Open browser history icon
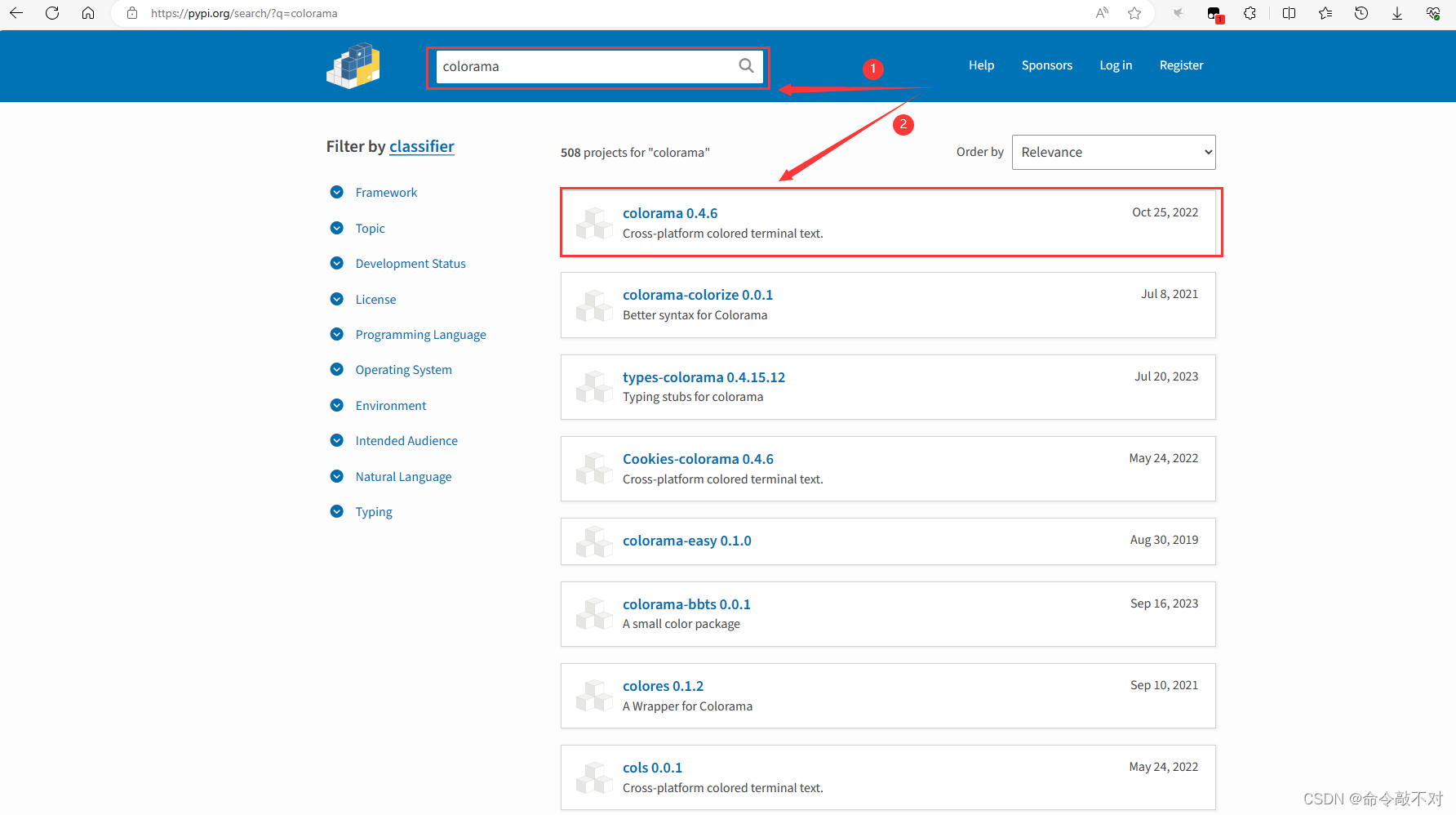Image resolution: width=1456 pixels, height=815 pixels. pyautogui.click(x=1361, y=13)
